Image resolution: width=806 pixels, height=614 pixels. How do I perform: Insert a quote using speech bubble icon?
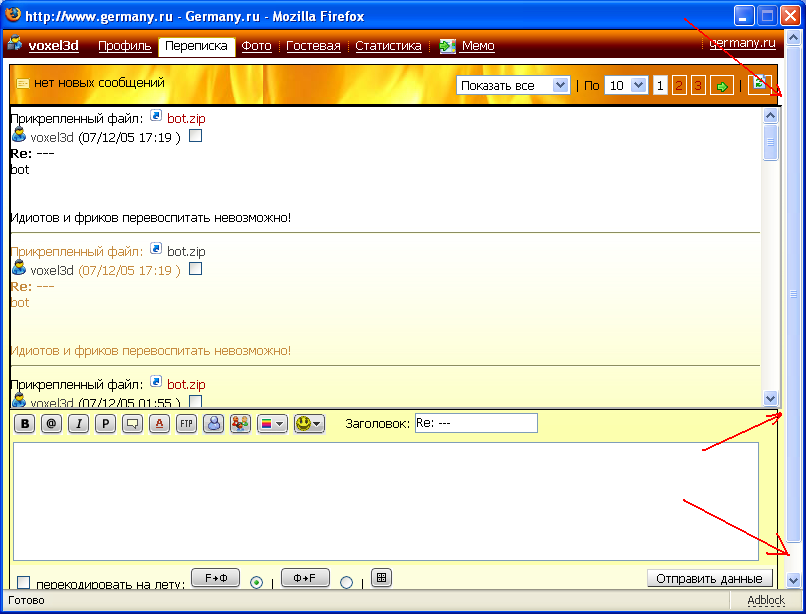pos(132,423)
